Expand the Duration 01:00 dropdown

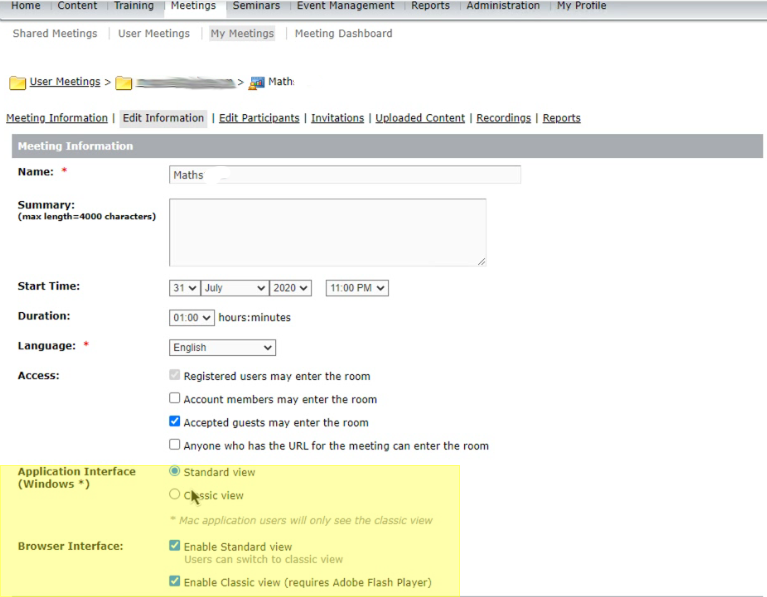point(192,318)
